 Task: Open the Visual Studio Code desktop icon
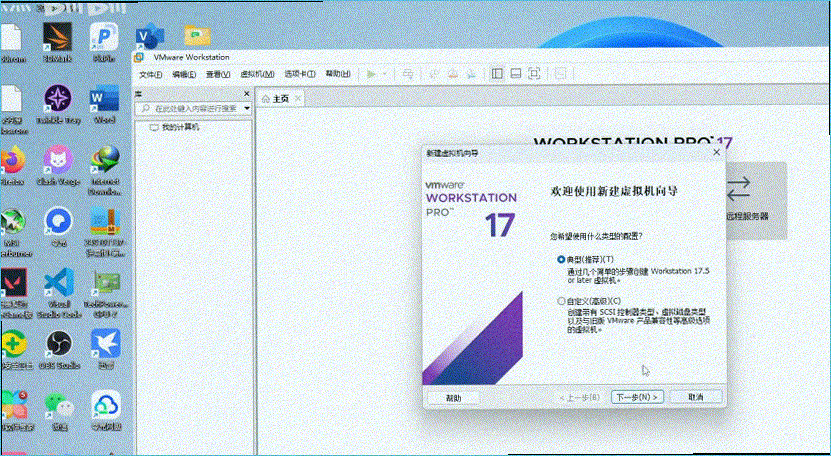[x=59, y=293]
